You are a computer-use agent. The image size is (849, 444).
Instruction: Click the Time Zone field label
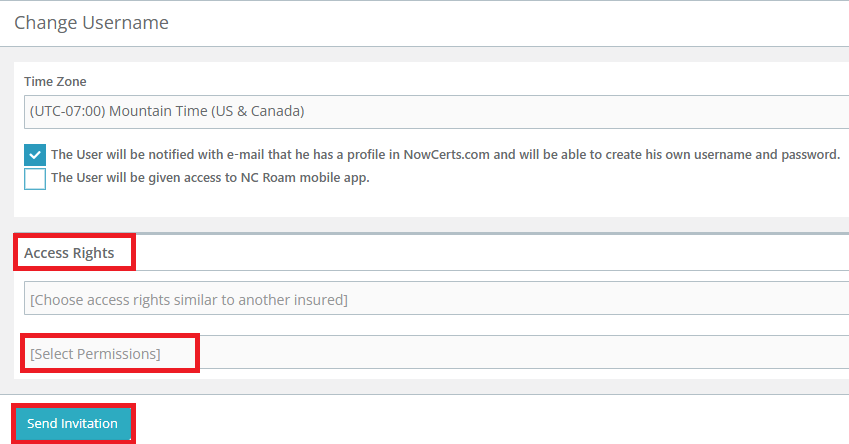pyautogui.click(x=55, y=81)
